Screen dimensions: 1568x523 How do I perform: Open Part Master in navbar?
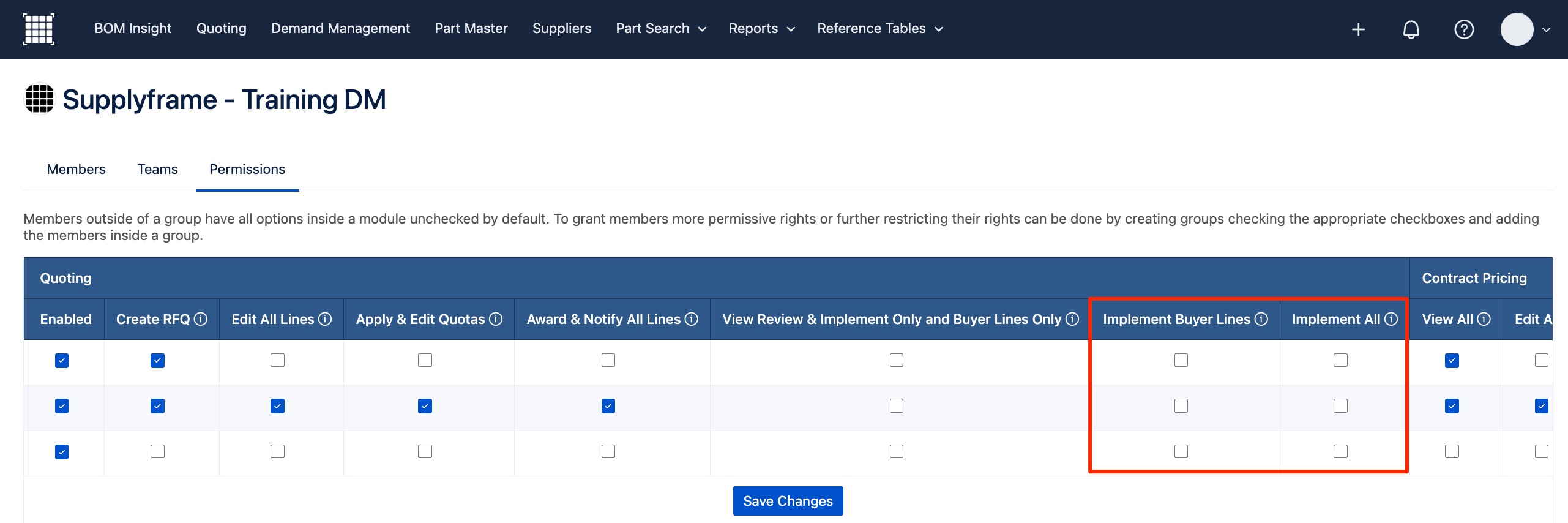(471, 29)
